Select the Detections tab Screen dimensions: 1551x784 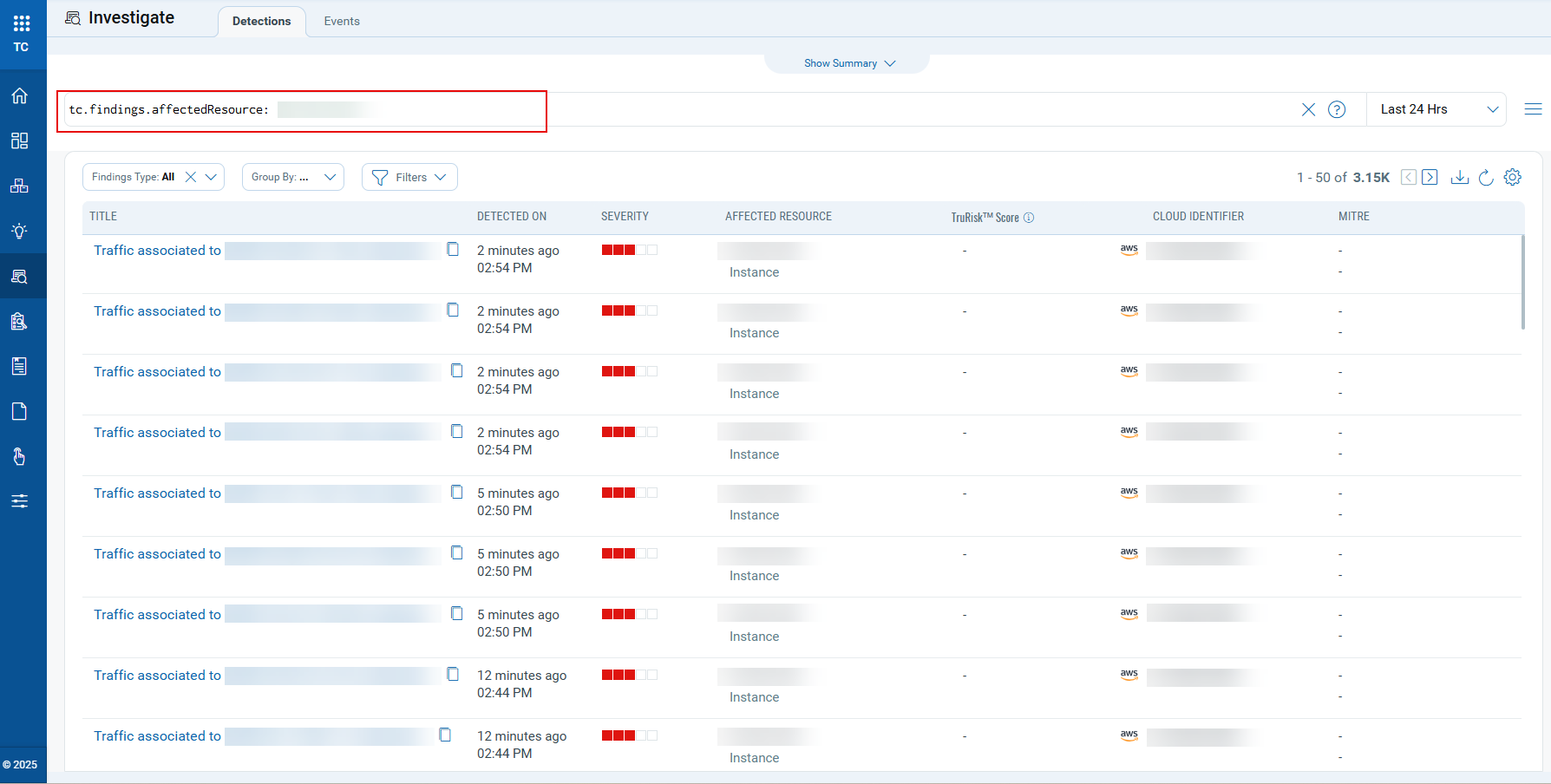pyautogui.click(x=261, y=21)
